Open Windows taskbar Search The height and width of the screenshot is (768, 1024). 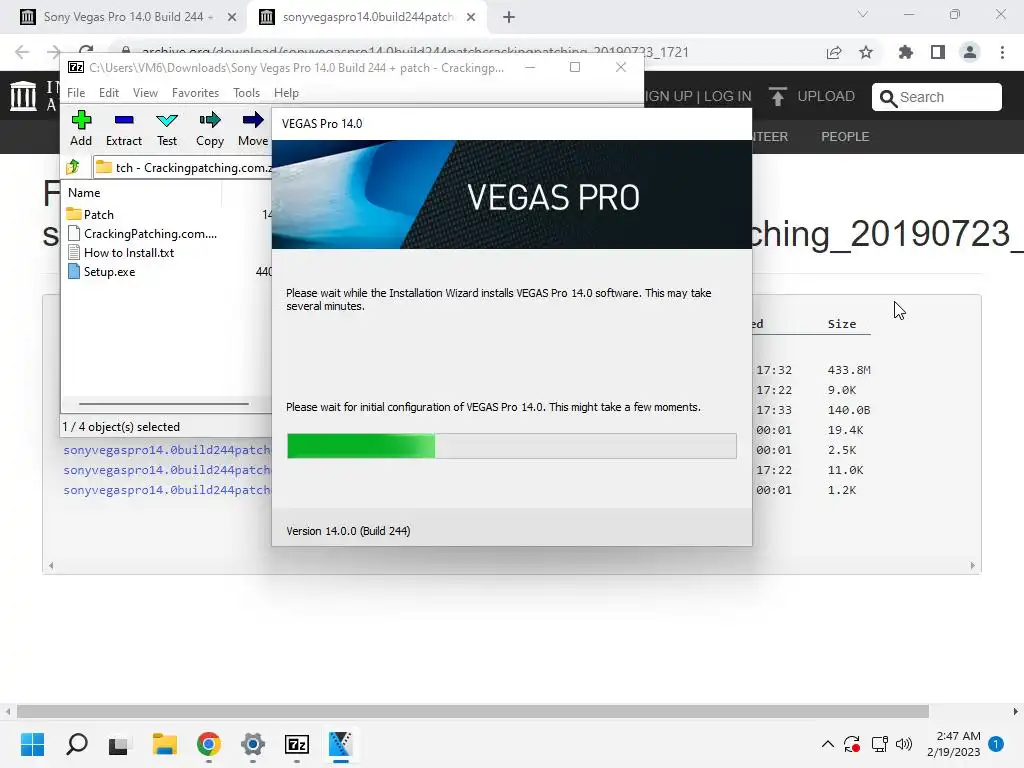tap(76, 744)
